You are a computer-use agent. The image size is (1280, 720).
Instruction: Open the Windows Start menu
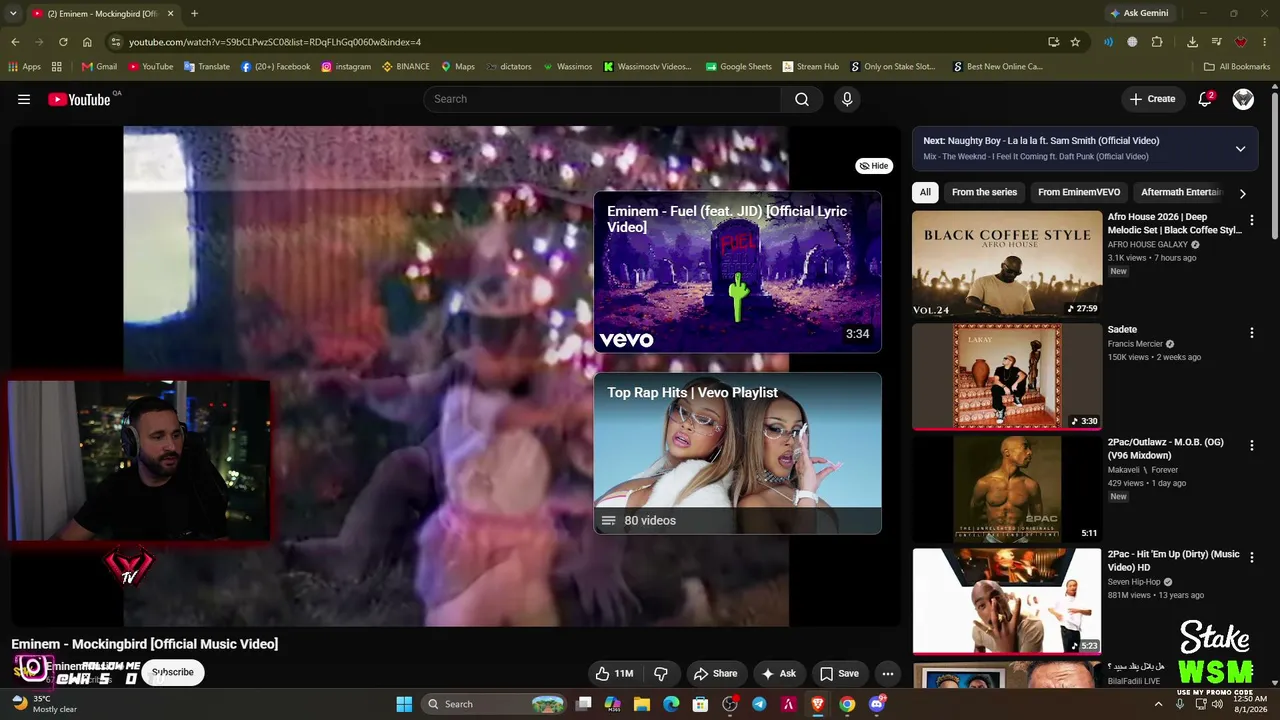pos(404,704)
